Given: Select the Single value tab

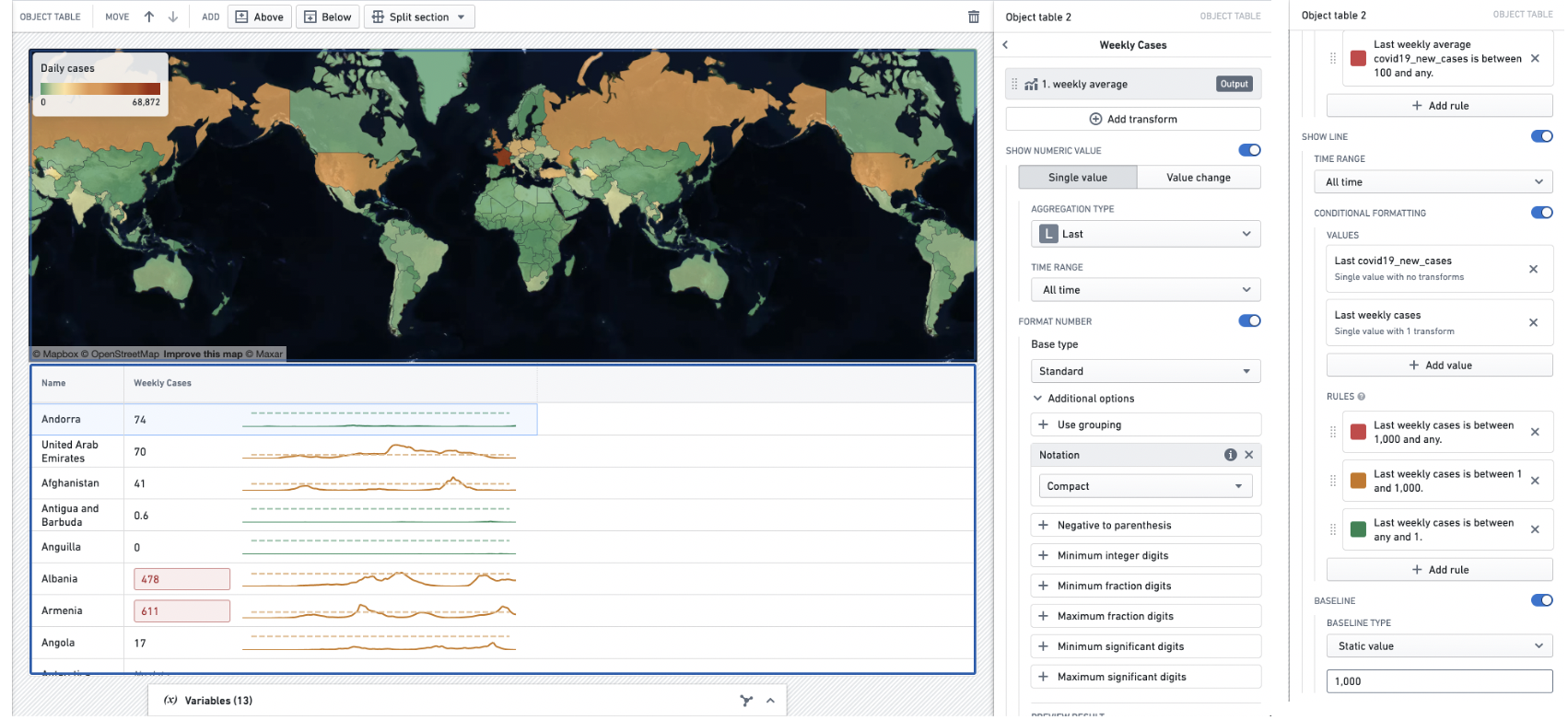Looking at the screenshot, I should pyautogui.click(x=1078, y=178).
